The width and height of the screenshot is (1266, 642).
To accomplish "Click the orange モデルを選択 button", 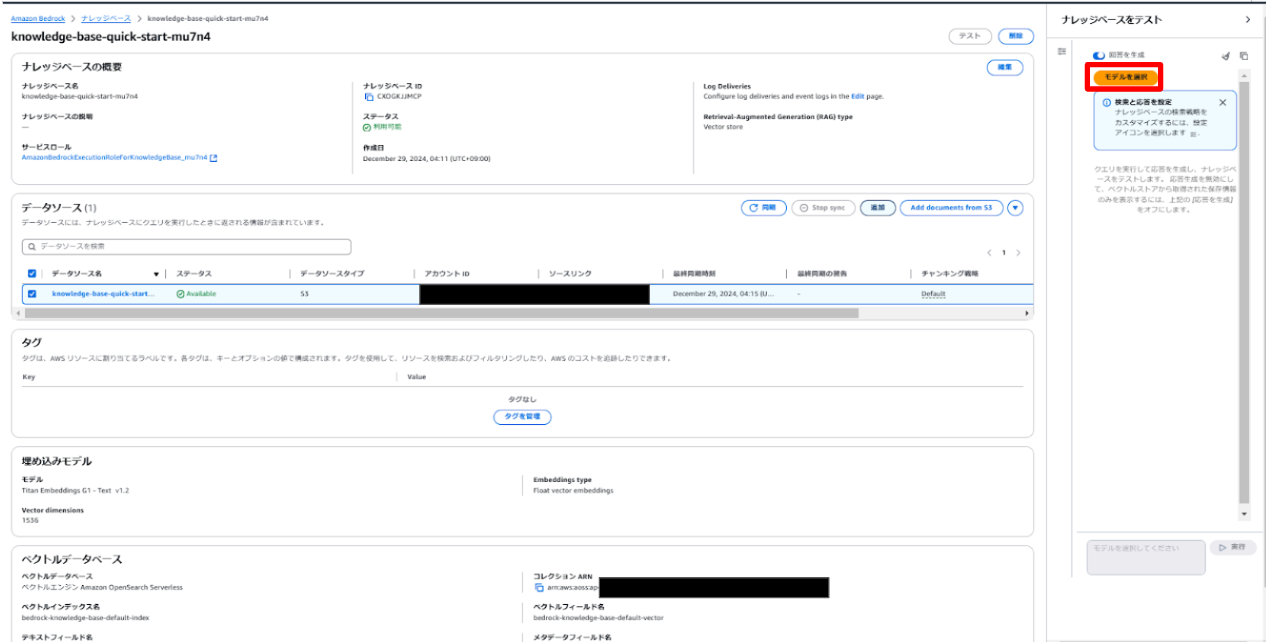I will 1126,78.
